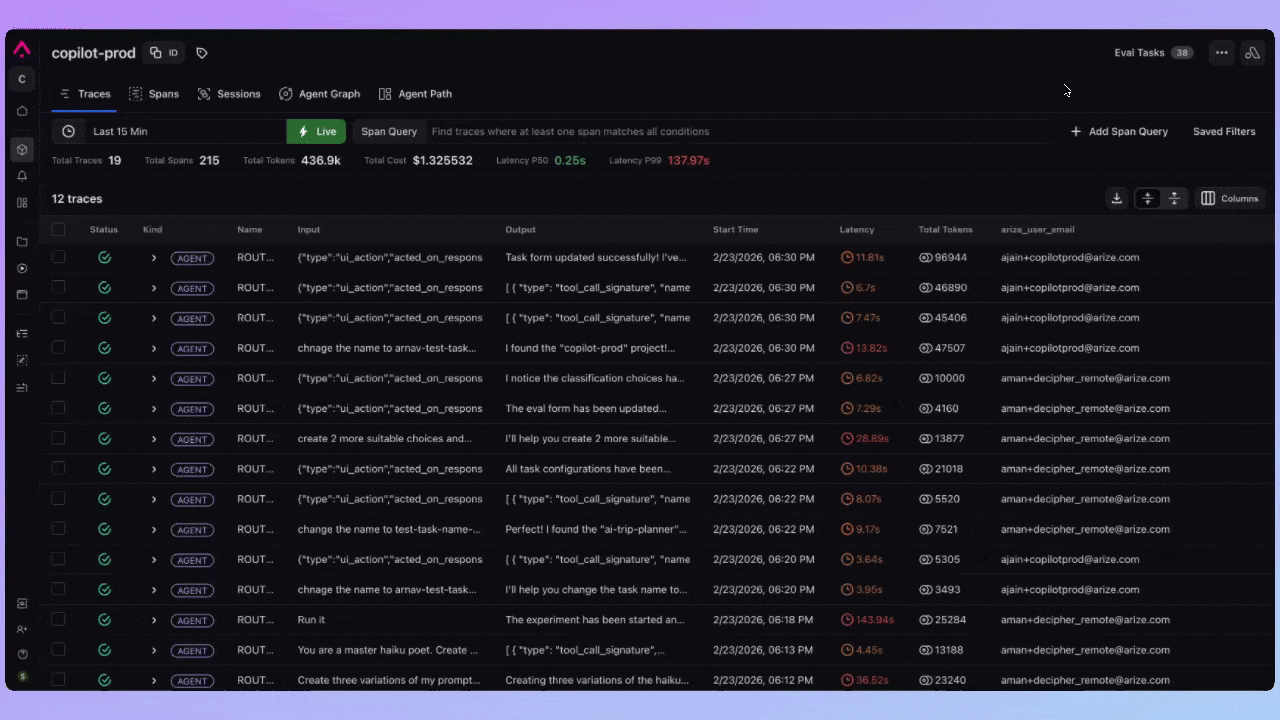
Task: Click the Arize copilot icon at top right
Action: pyautogui.click(x=1252, y=53)
